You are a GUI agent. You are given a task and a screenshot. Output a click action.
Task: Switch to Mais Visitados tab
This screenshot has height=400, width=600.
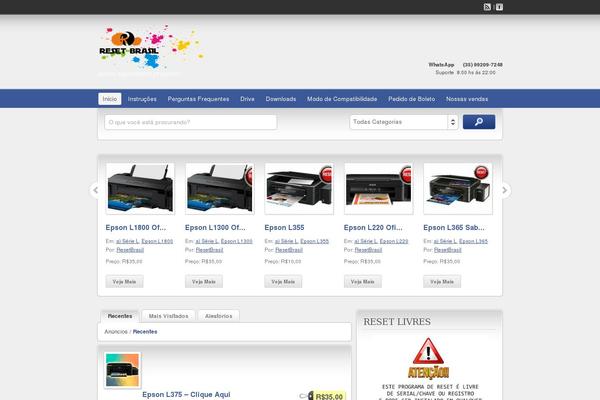168,316
